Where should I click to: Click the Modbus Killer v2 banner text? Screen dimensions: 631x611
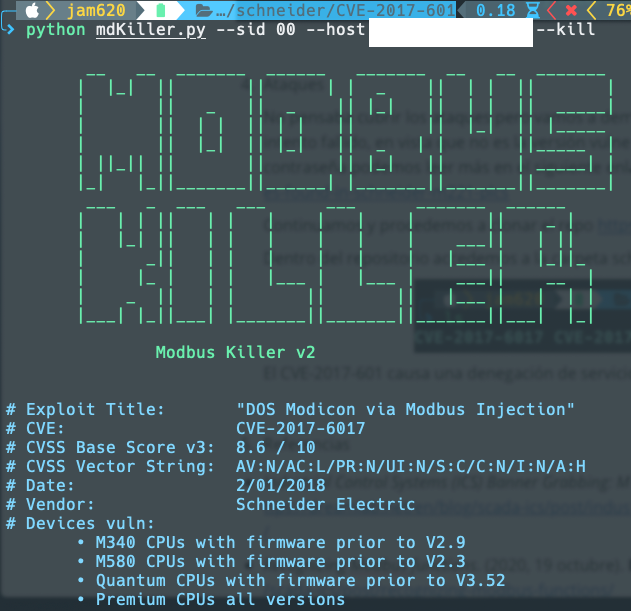pyautogui.click(x=235, y=352)
